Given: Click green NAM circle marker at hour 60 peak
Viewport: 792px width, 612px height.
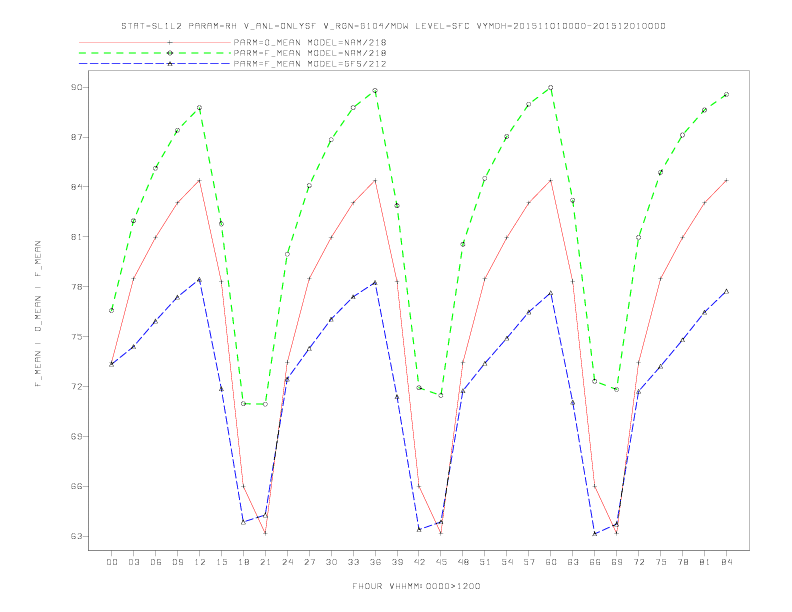Looking at the screenshot, I should pos(551,87).
